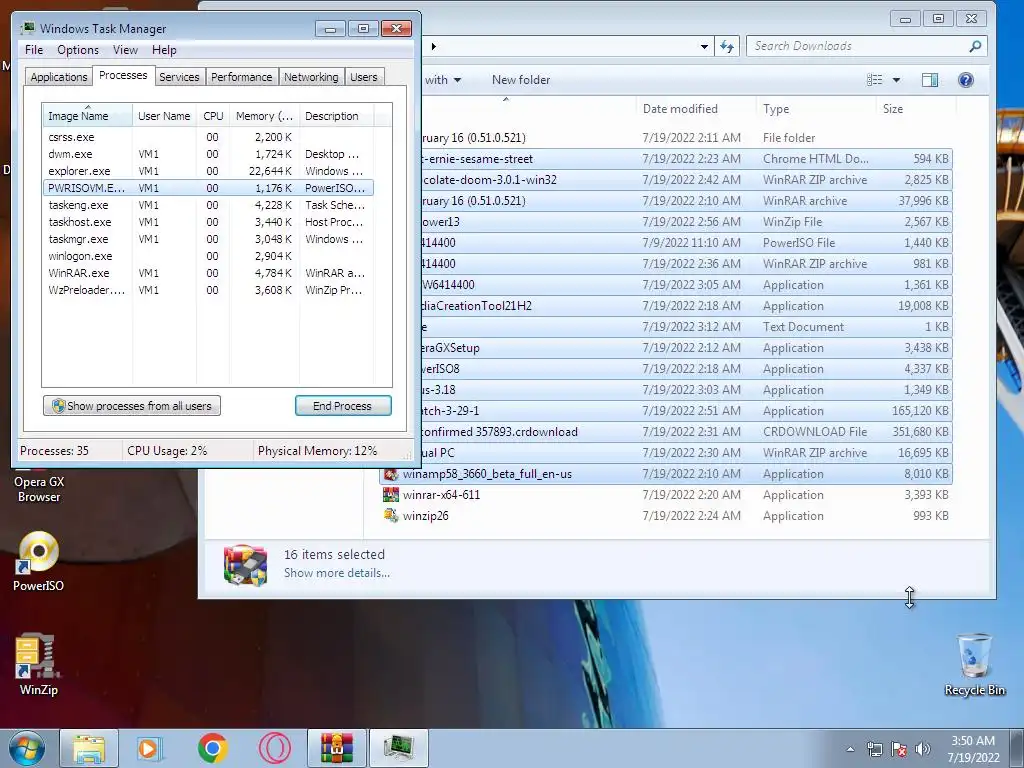Image resolution: width=1024 pixels, height=768 pixels.
Task: Click Show more details link
Action: (336, 573)
